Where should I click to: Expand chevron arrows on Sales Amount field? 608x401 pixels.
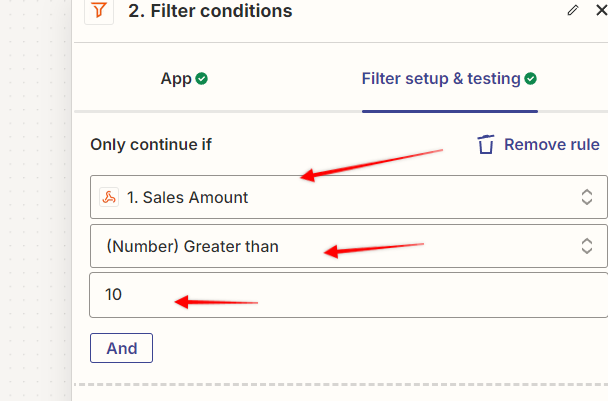pyautogui.click(x=587, y=197)
